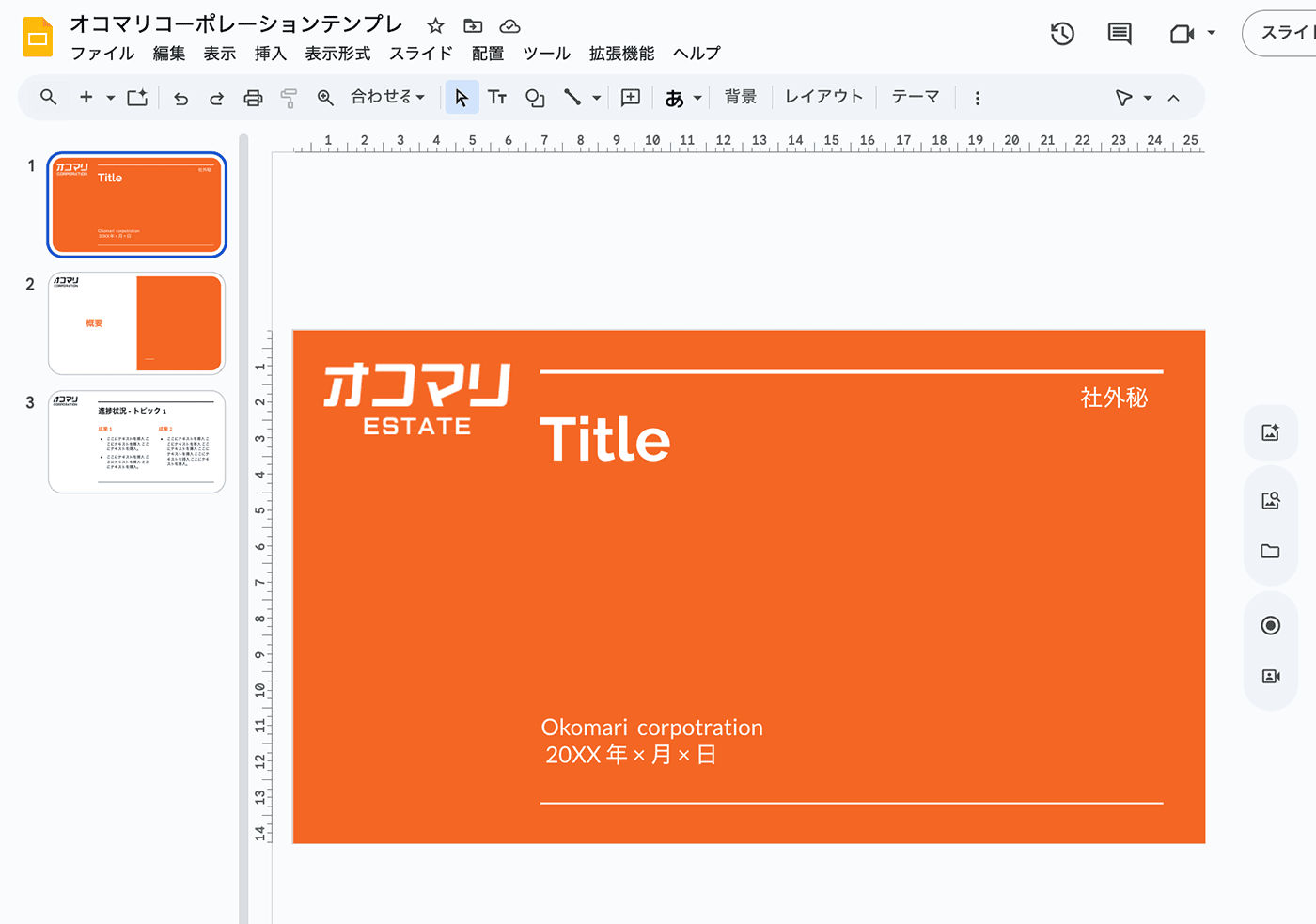The width and height of the screenshot is (1316, 924).
Task: Click the Add comment toolbar icon
Action: coord(631,98)
